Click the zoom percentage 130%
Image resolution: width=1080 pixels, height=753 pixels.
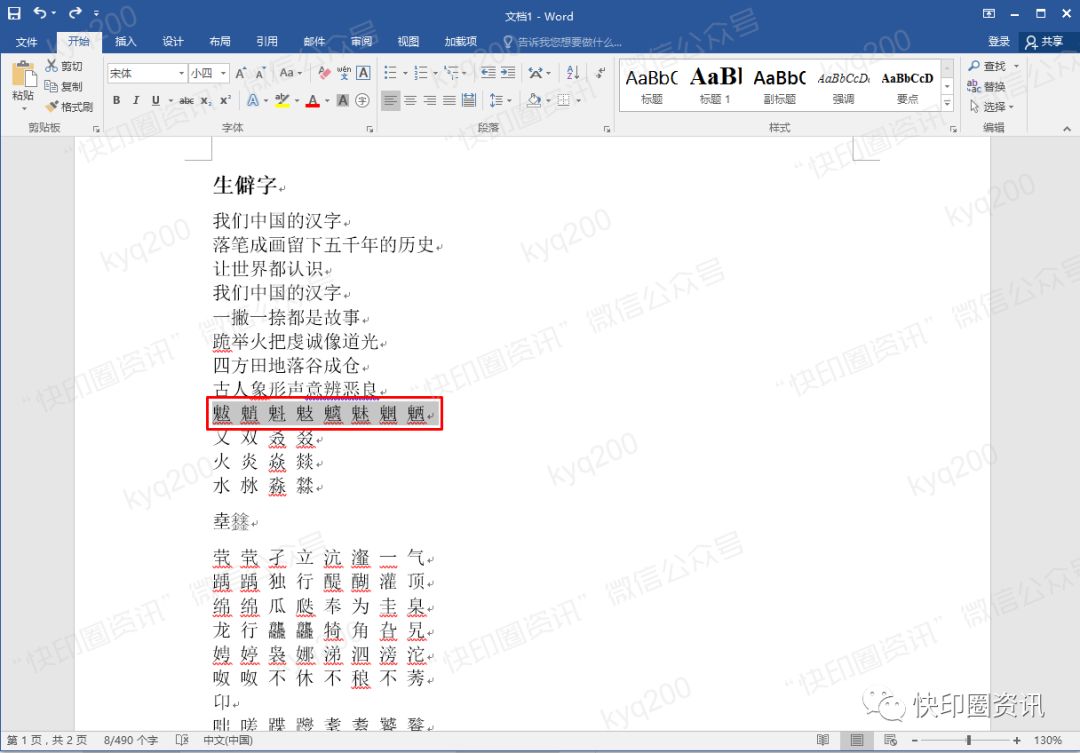pos(1048,740)
